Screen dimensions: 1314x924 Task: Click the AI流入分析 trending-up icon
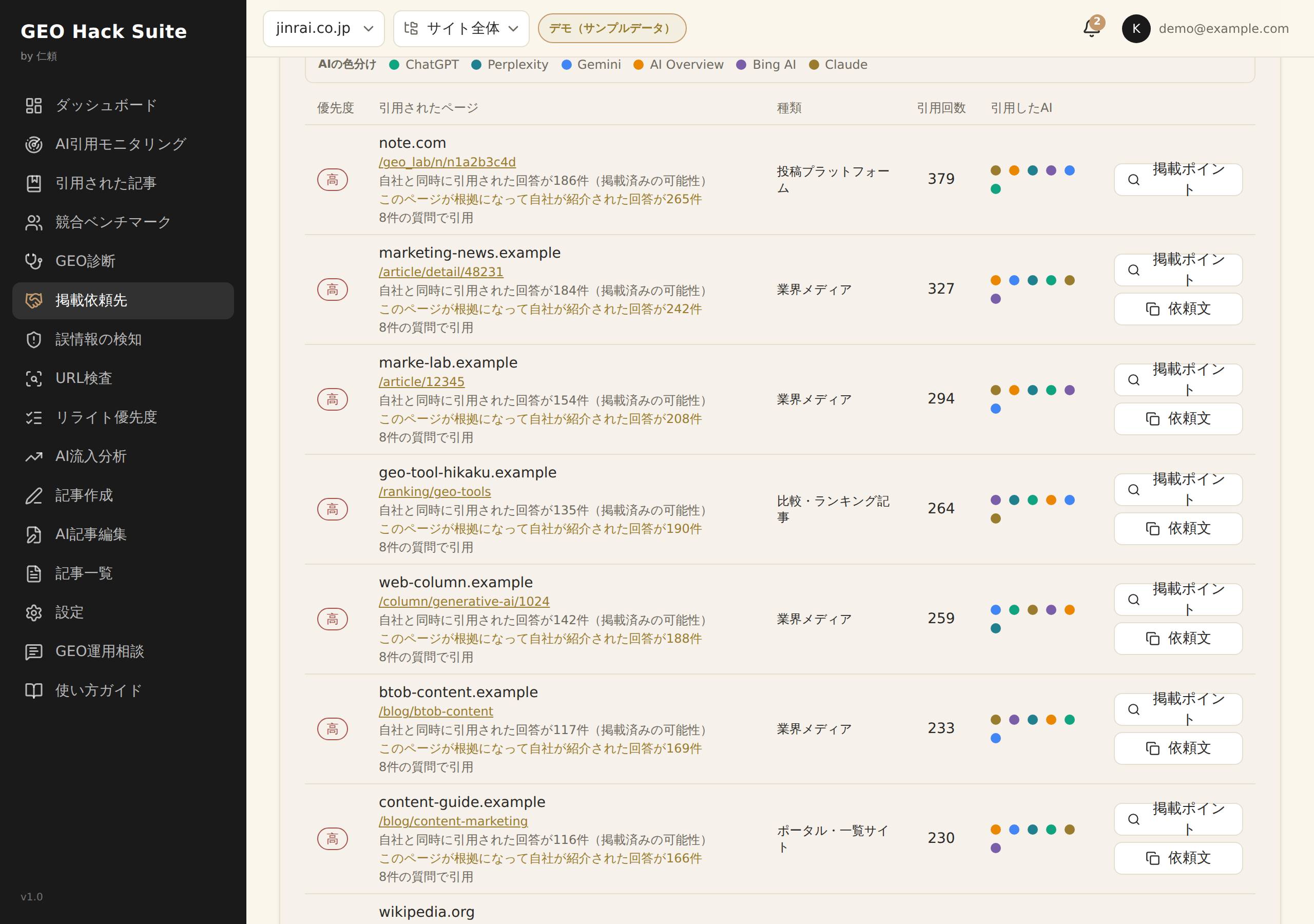coord(34,456)
